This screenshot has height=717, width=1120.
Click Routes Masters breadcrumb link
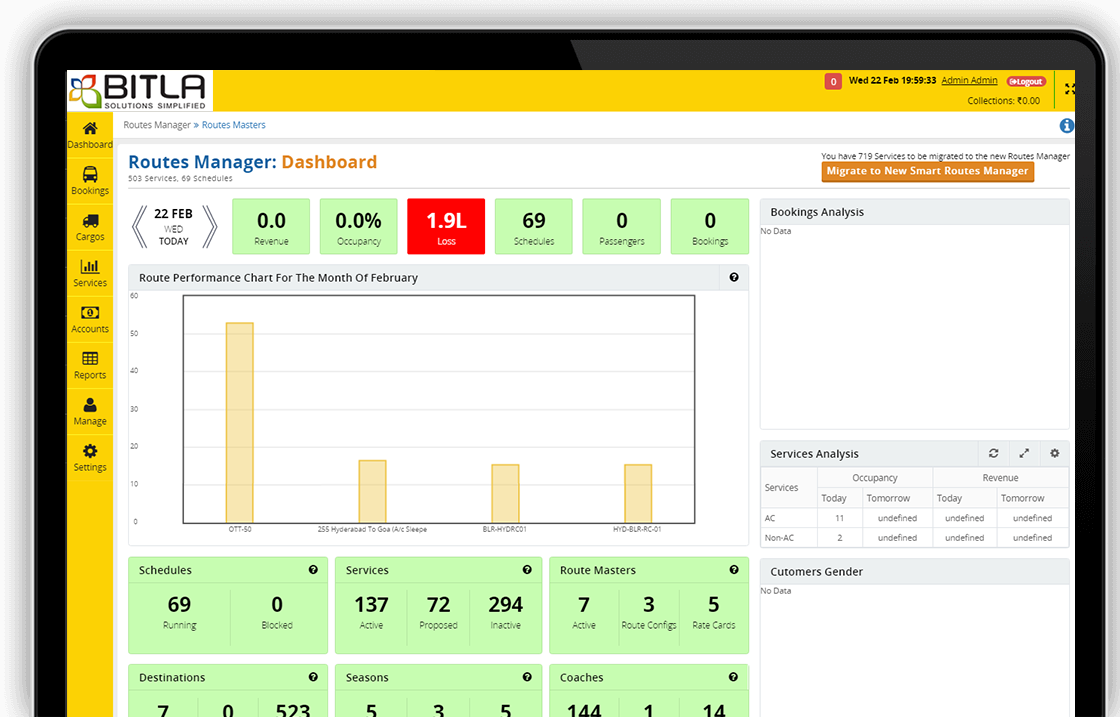234,125
